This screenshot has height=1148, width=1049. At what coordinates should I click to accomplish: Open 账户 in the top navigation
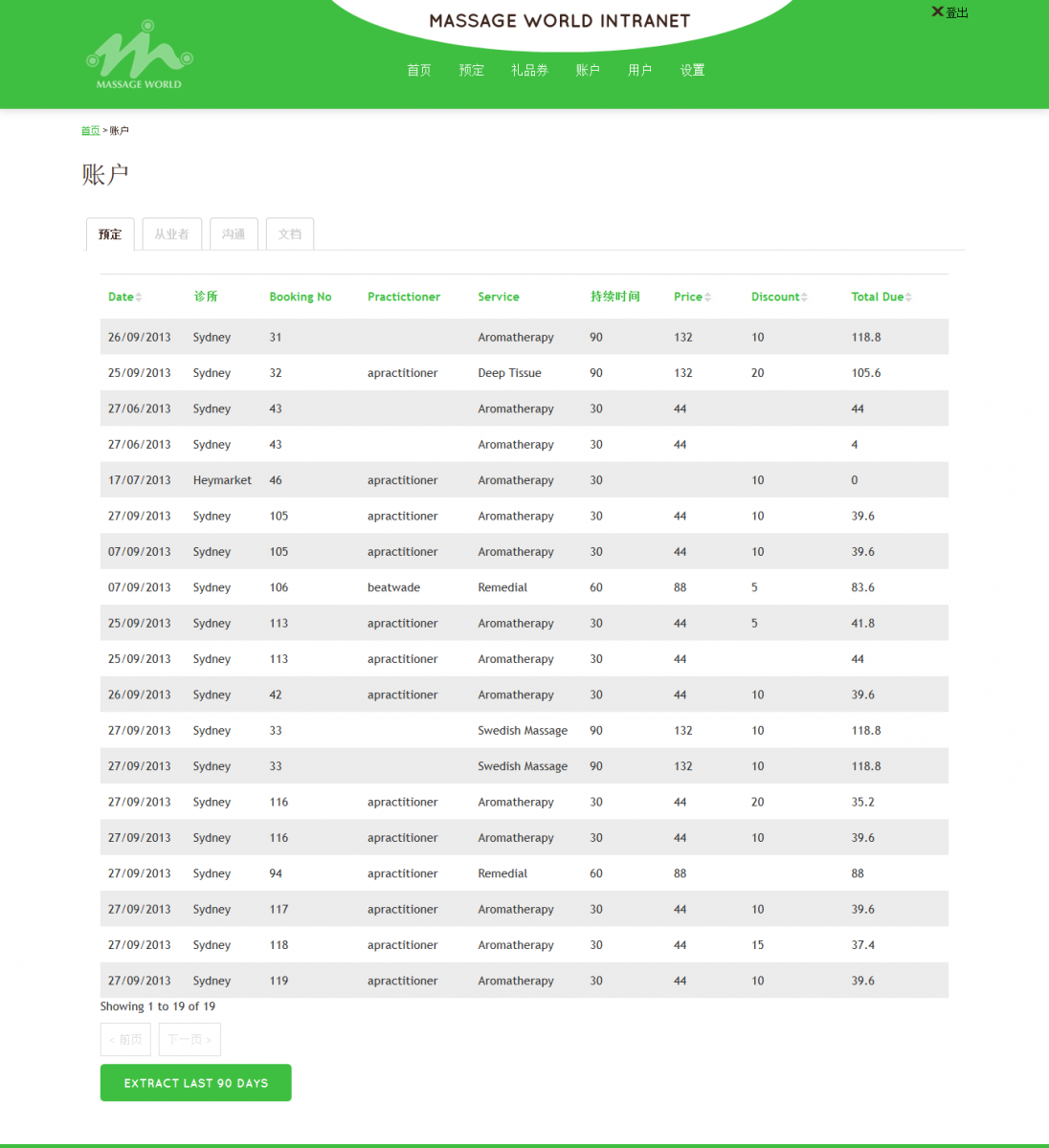tap(588, 70)
